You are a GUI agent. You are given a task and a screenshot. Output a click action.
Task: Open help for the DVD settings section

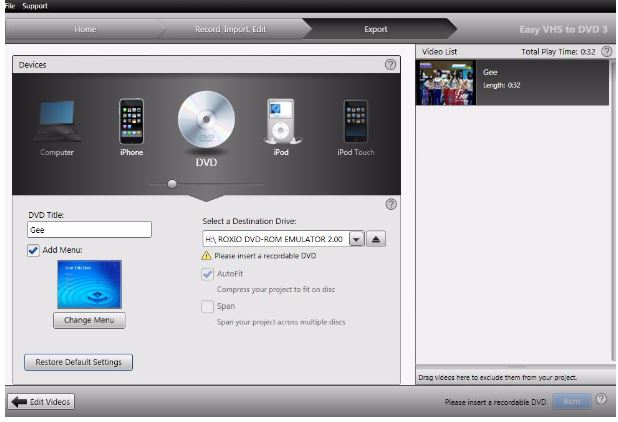(391, 204)
